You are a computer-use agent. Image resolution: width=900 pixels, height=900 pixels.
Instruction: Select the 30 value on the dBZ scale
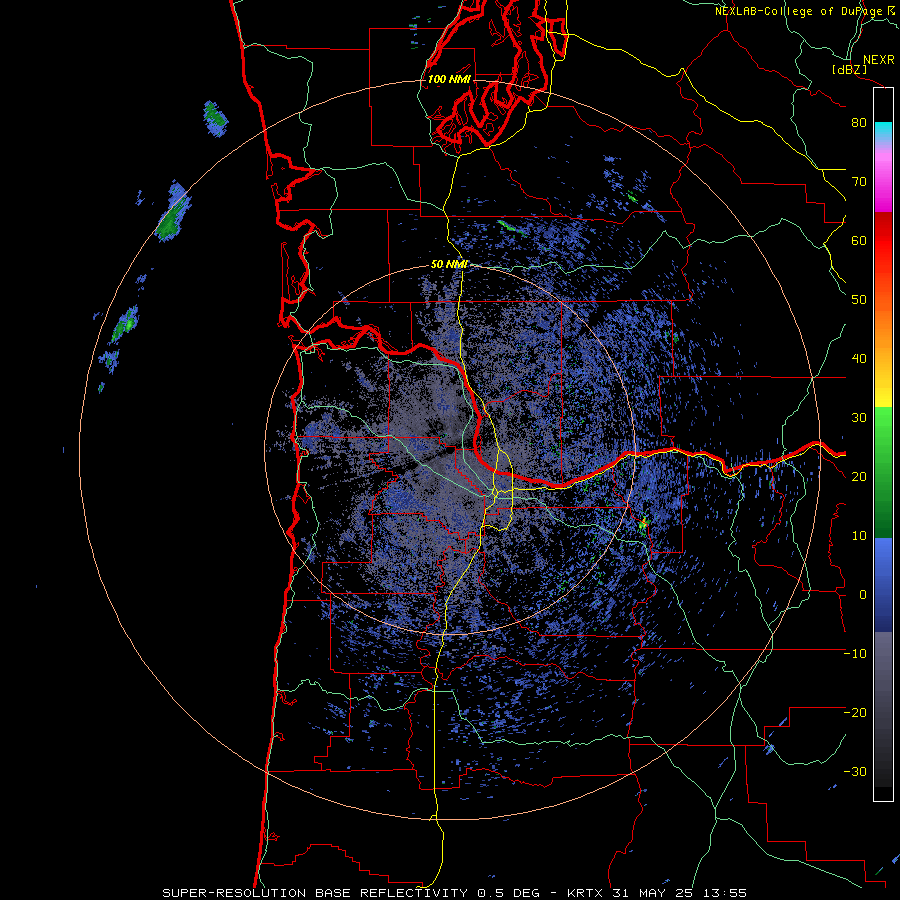point(859,418)
